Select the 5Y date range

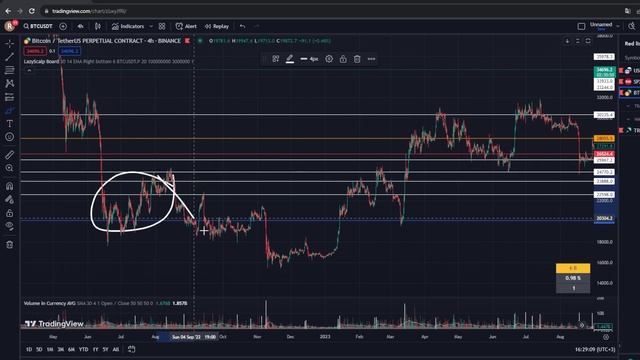(x=106, y=349)
